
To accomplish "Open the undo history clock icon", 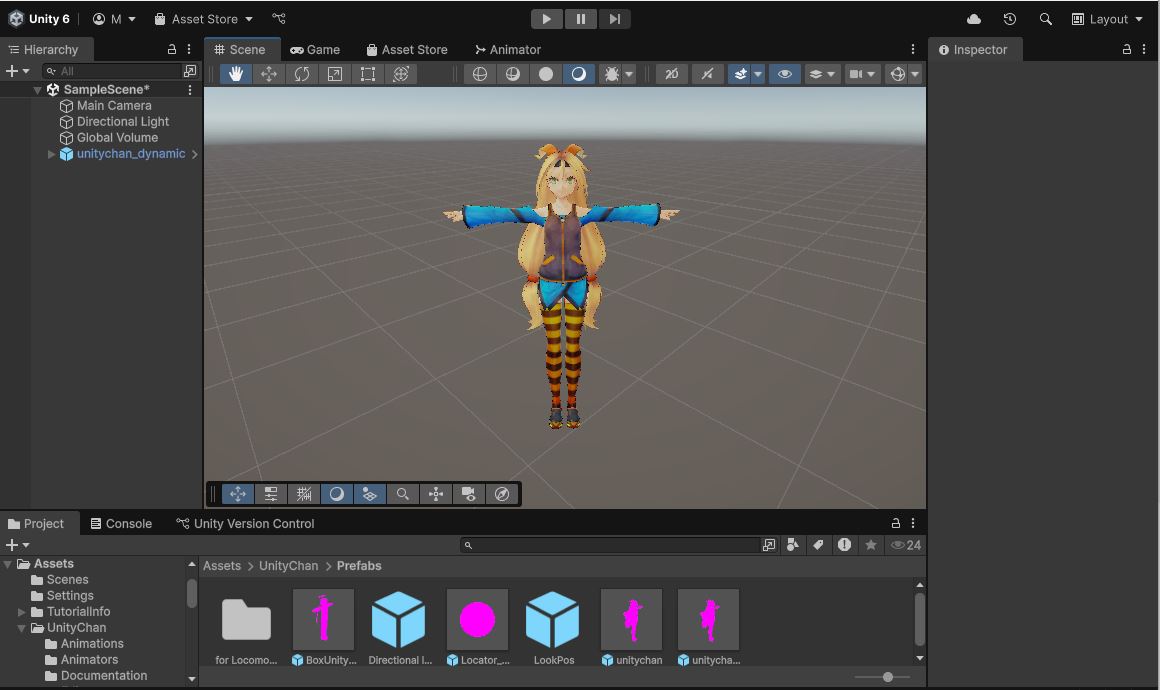I will click(1010, 19).
